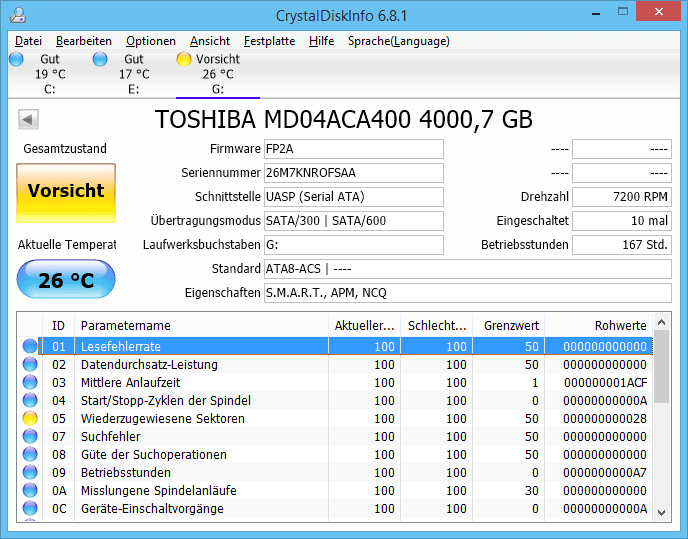
Task: Click blue status icon of Geräte-Einschaltvorgänge row
Action: tap(30, 508)
